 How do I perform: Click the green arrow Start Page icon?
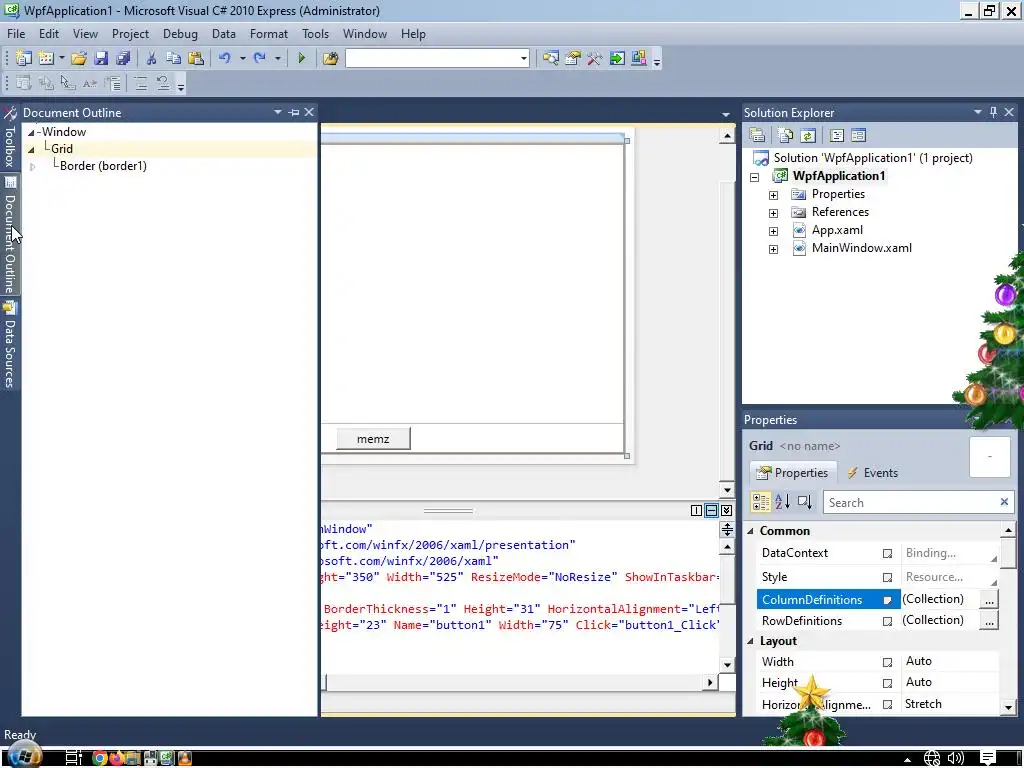click(616, 59)
